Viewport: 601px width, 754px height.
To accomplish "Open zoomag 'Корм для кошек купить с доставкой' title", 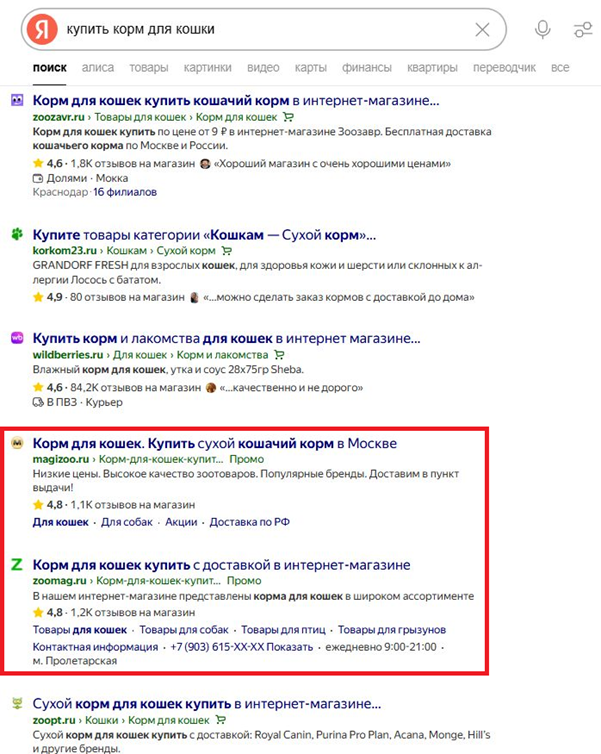I will point(222,565).
